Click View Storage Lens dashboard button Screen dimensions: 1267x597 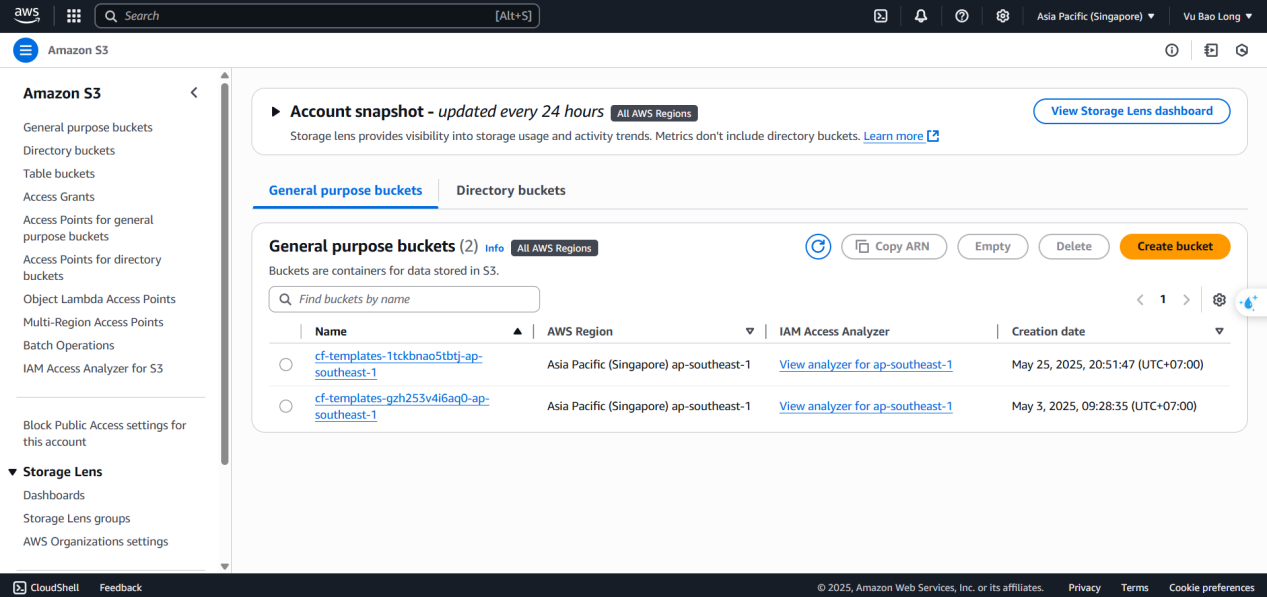coord(1132,111)
